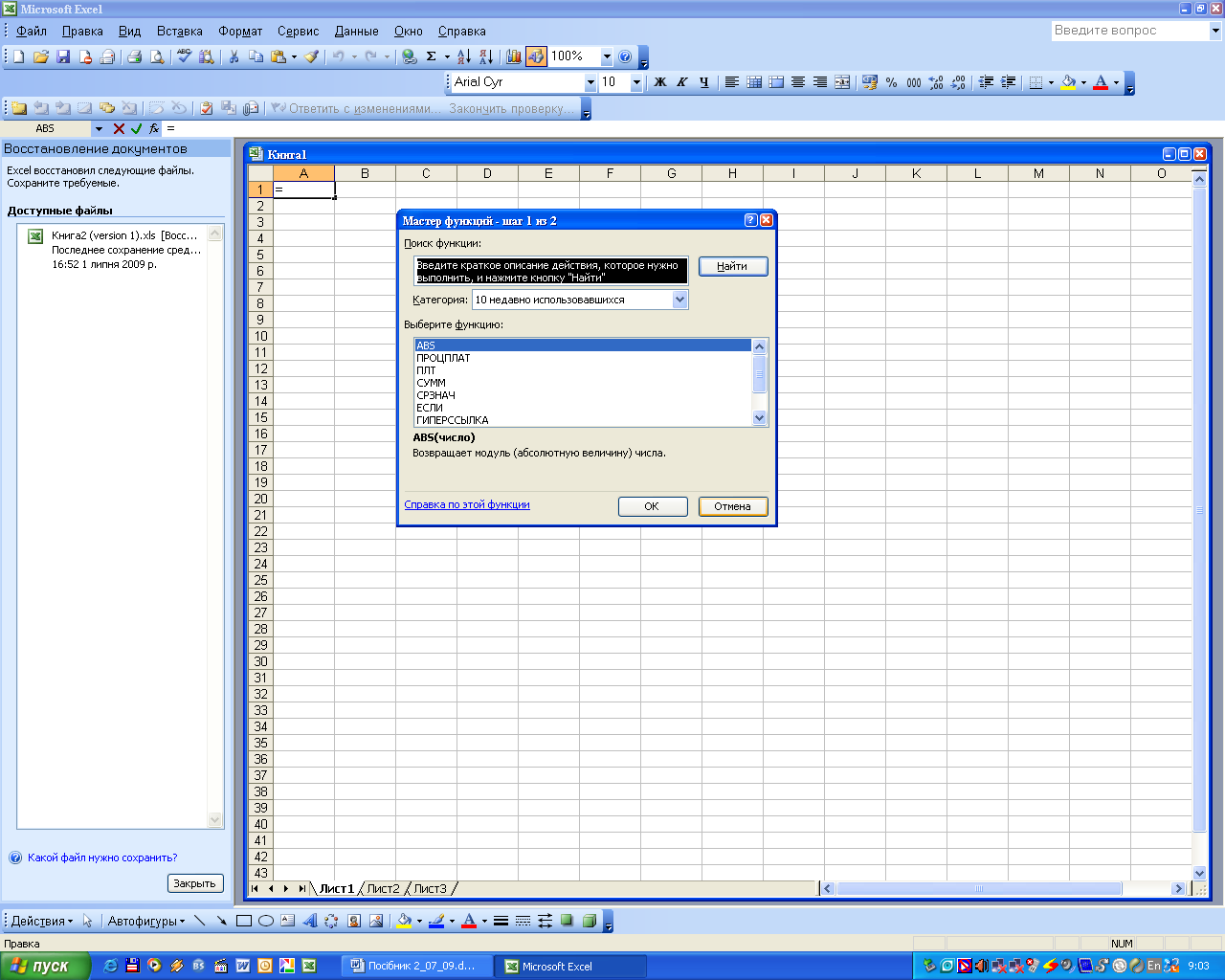This screenshot has height=980, width=1225.
Task: Click the Open file folder icon
Action: tap(40, 56)
